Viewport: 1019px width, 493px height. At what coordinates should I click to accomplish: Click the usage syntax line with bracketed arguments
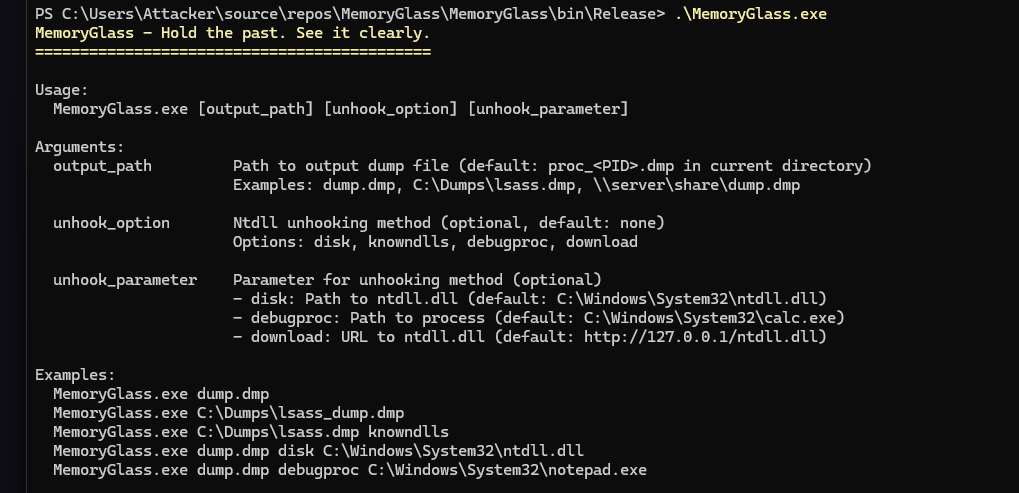[x=340, y=108]
